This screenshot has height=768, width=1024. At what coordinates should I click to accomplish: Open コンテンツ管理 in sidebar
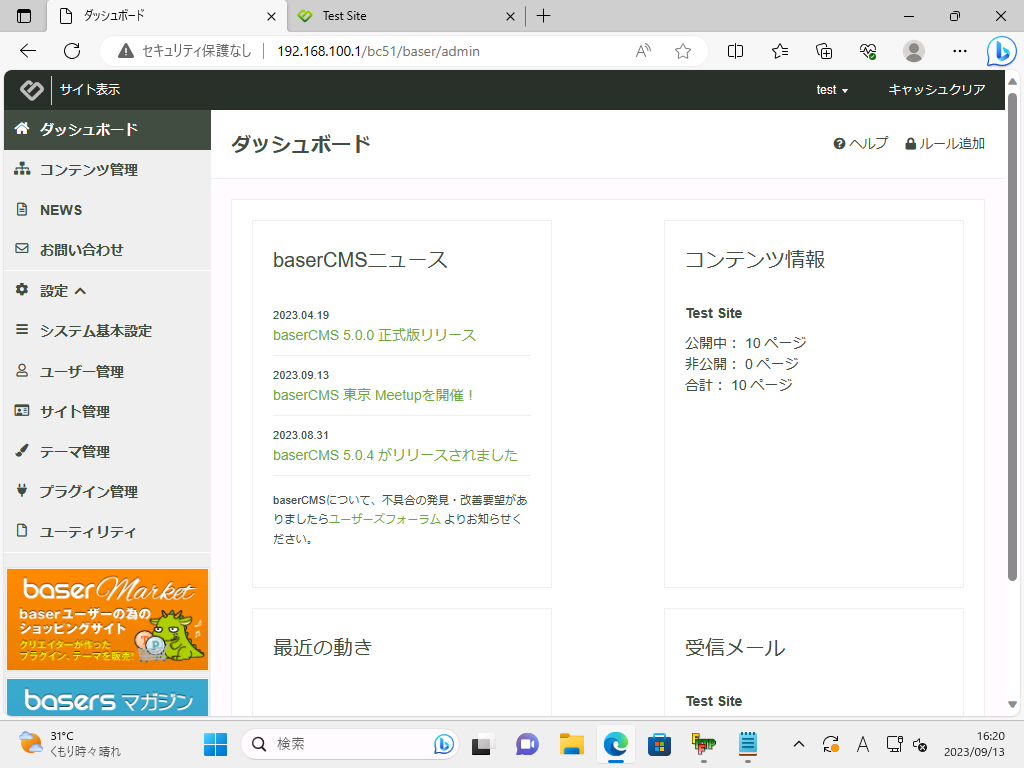pyautogui.click(x=88, y=170)
